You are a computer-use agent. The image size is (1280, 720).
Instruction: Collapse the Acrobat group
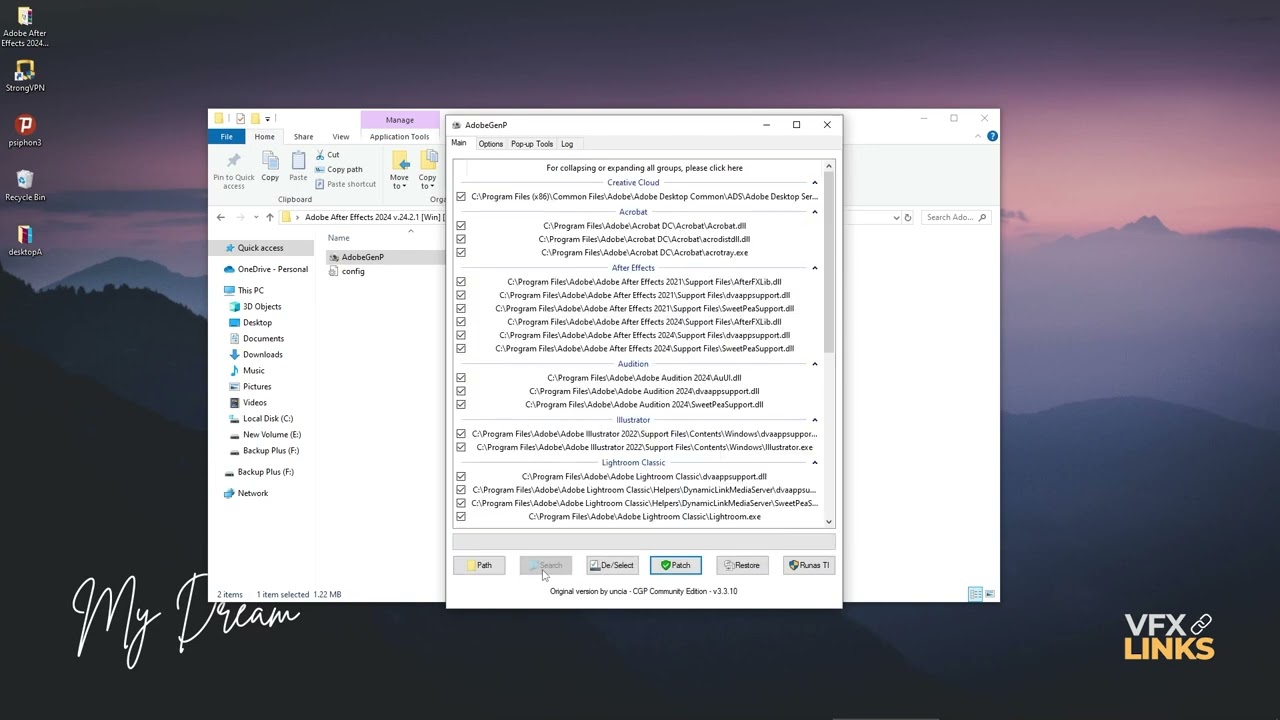[815, 212]
